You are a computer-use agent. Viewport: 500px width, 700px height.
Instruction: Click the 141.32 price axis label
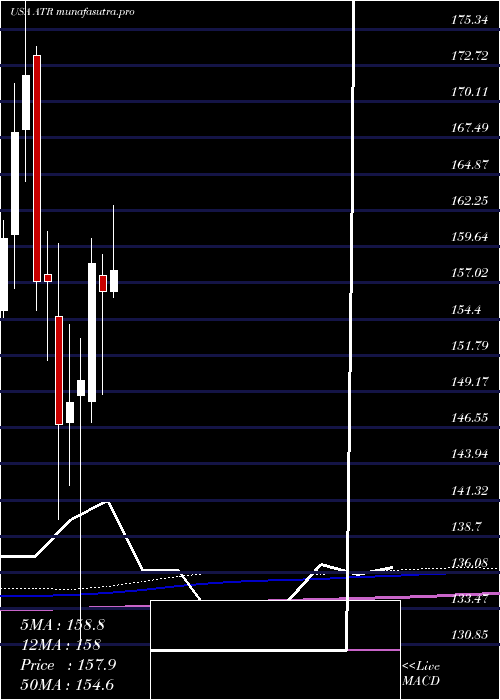469,491
